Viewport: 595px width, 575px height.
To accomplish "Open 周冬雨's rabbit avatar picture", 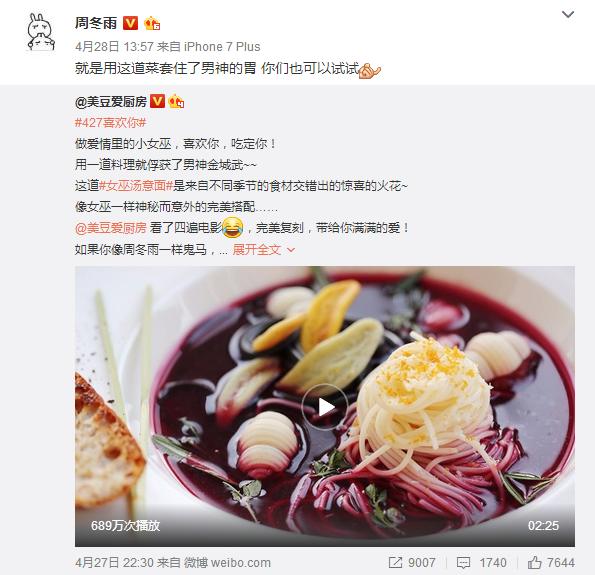I will (x=41, y=32).
